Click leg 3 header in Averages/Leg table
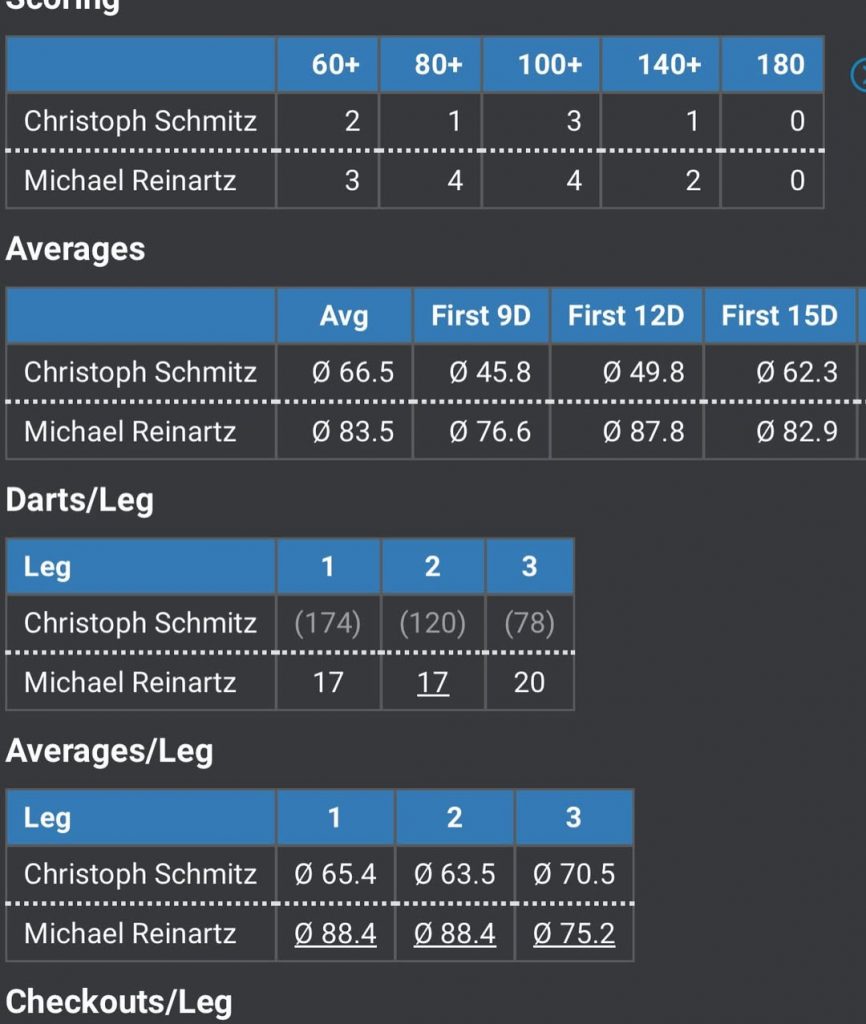Viewport: 866px width, 1024px height. tap(573, 818)
